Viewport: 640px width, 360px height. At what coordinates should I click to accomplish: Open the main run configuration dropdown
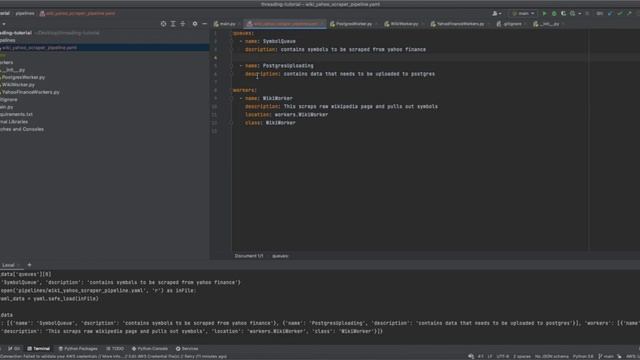(x=523, y=13)
